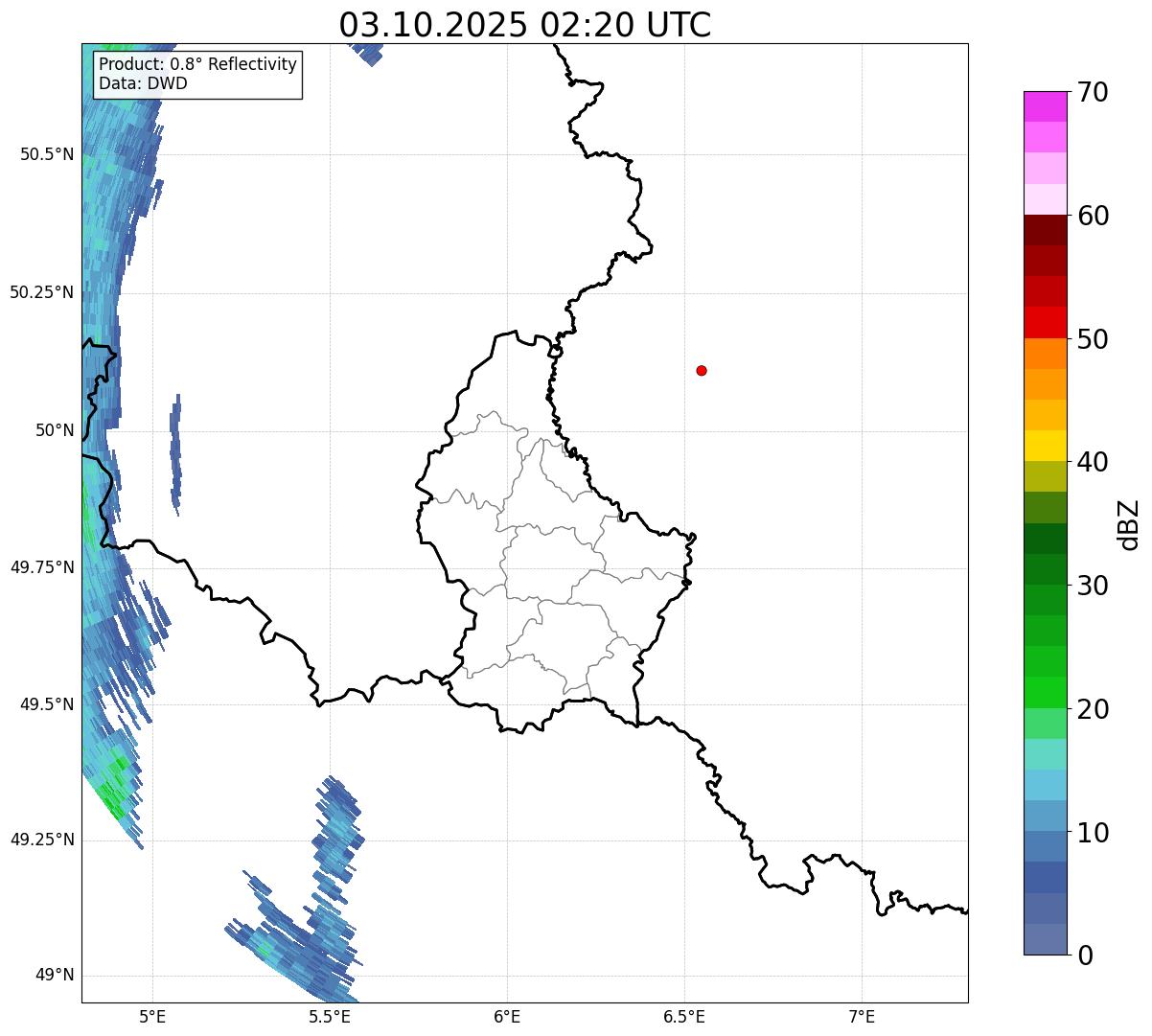Click the 49°N latitude label
This screenshot has height=1036, width=1152.
point(55,976)
